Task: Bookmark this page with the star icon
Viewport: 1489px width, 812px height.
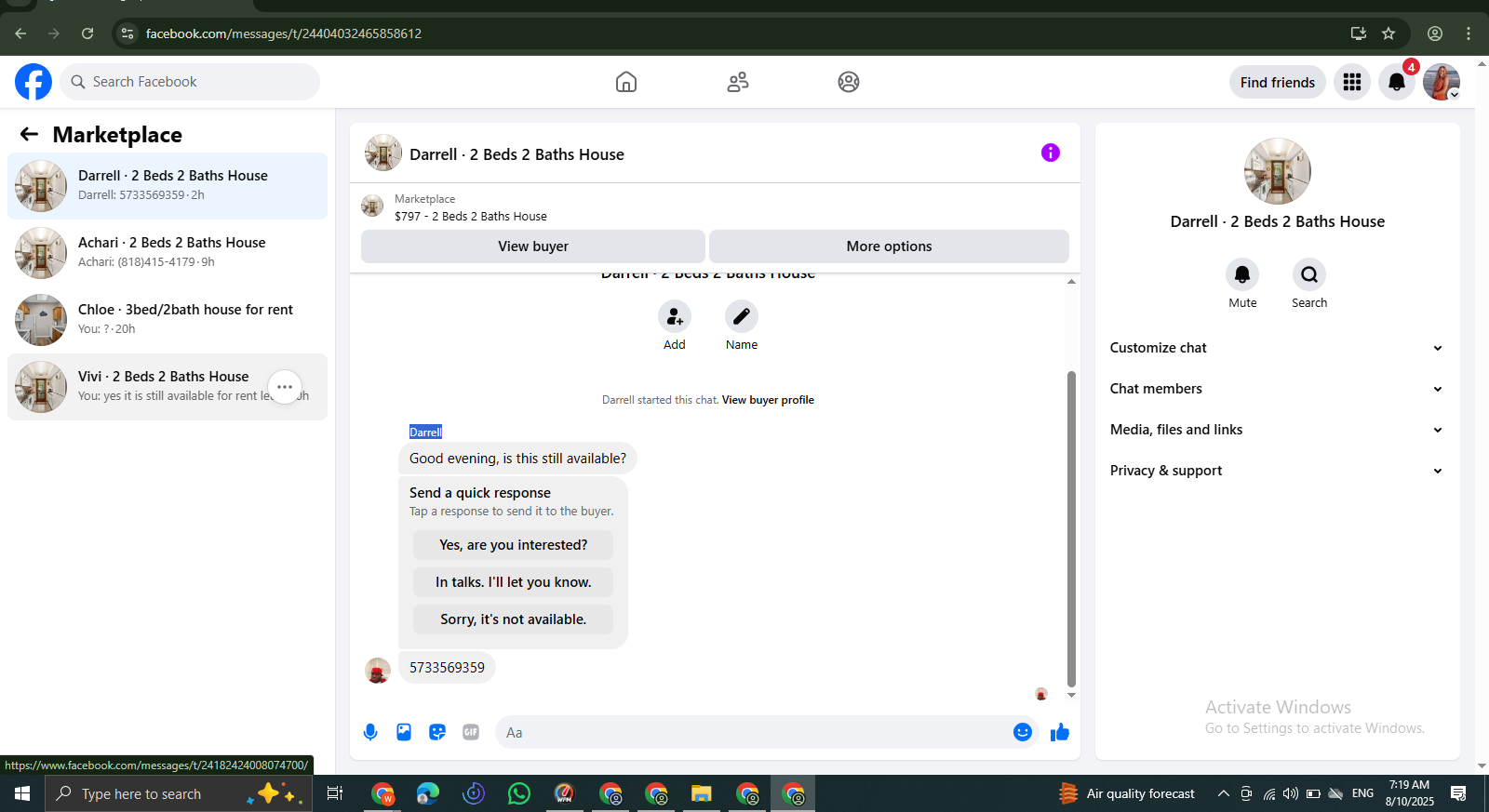Action: (x=1388, y=33)
